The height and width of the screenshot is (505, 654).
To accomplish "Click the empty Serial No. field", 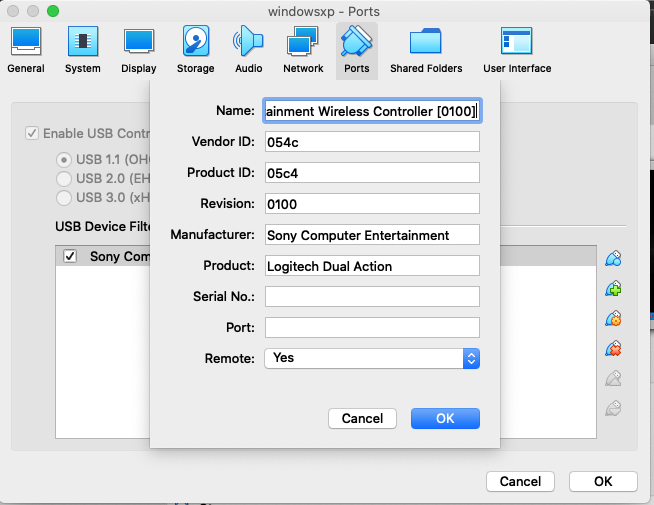I will 372,296.
